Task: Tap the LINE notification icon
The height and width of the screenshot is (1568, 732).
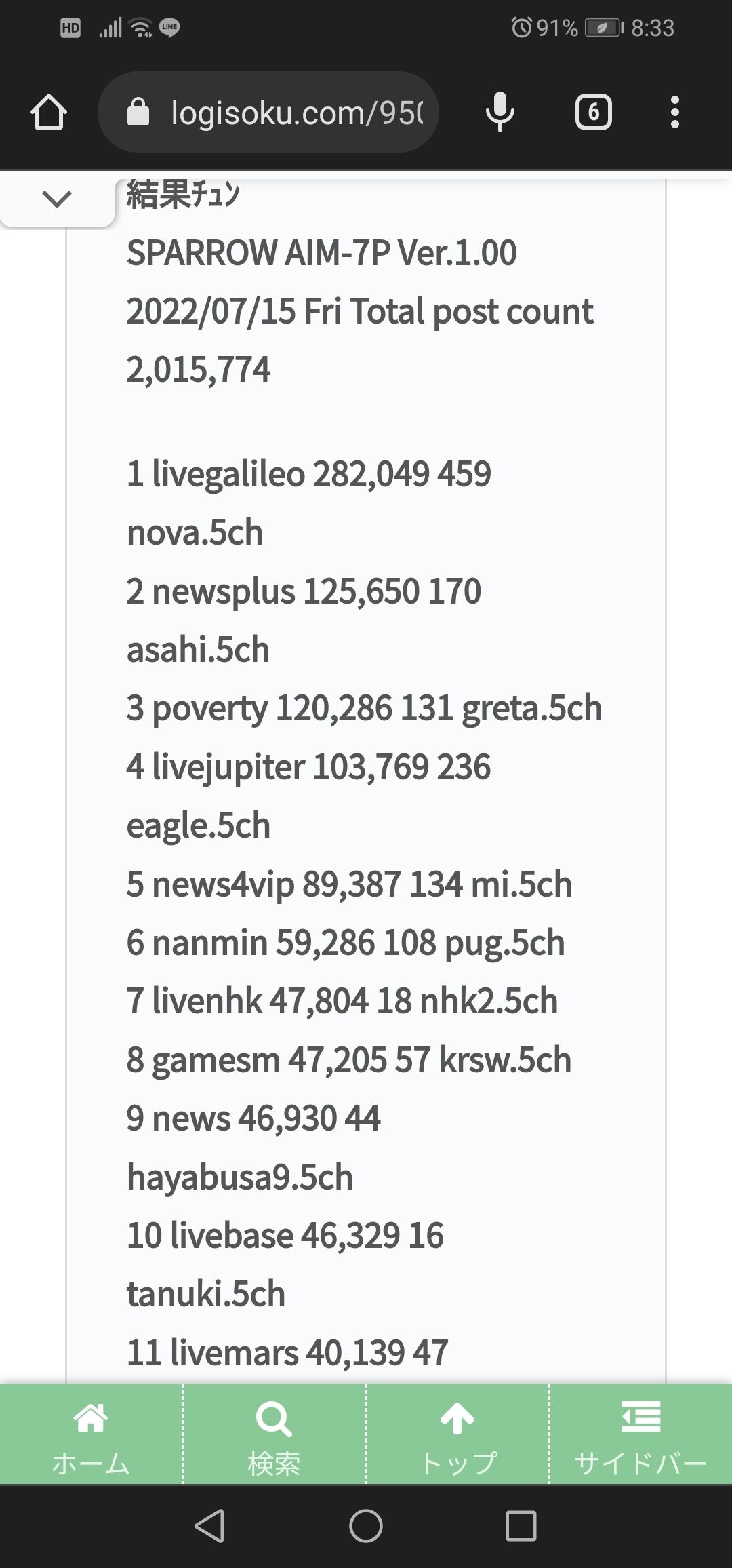Action: [x=169, y=28]
